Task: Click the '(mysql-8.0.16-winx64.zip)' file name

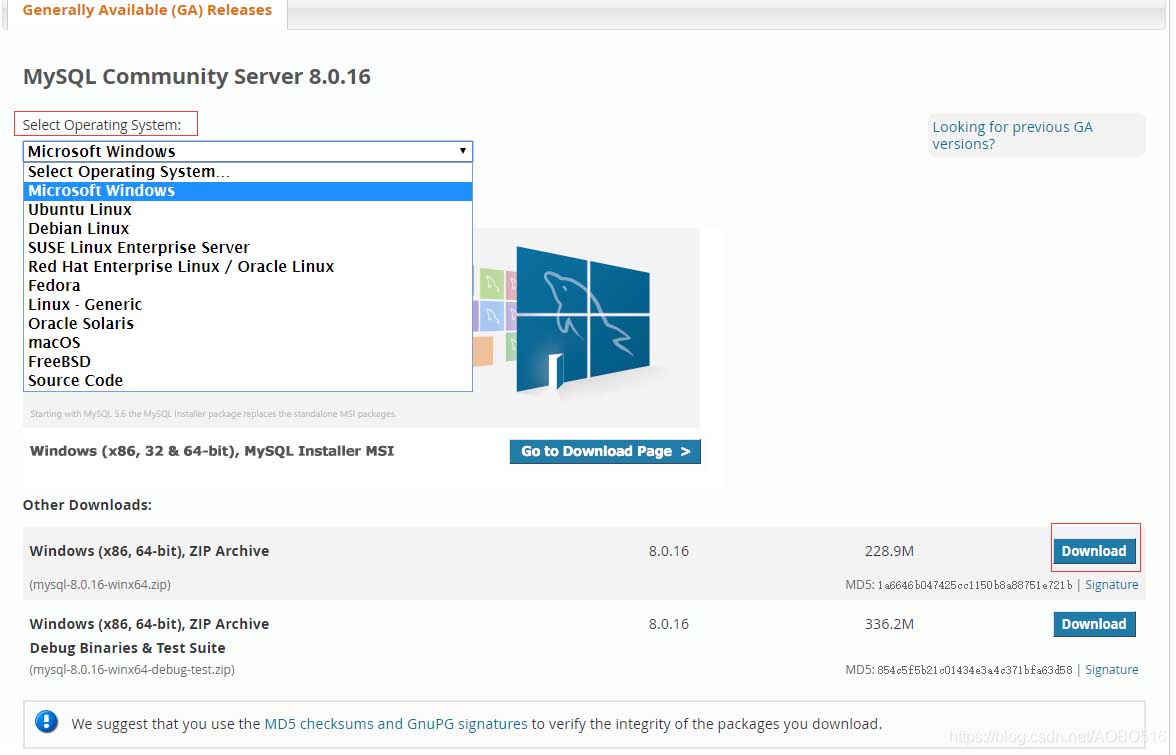Action: 100,585
